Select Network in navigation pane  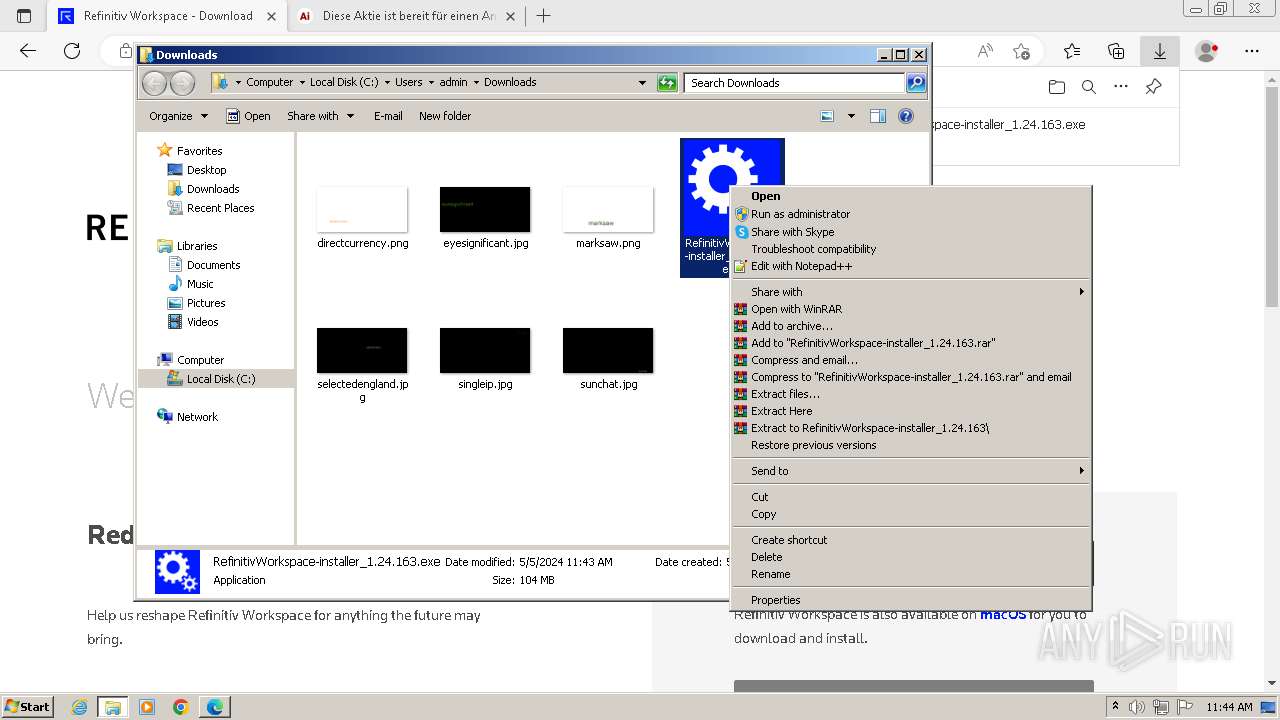point(197,417)
